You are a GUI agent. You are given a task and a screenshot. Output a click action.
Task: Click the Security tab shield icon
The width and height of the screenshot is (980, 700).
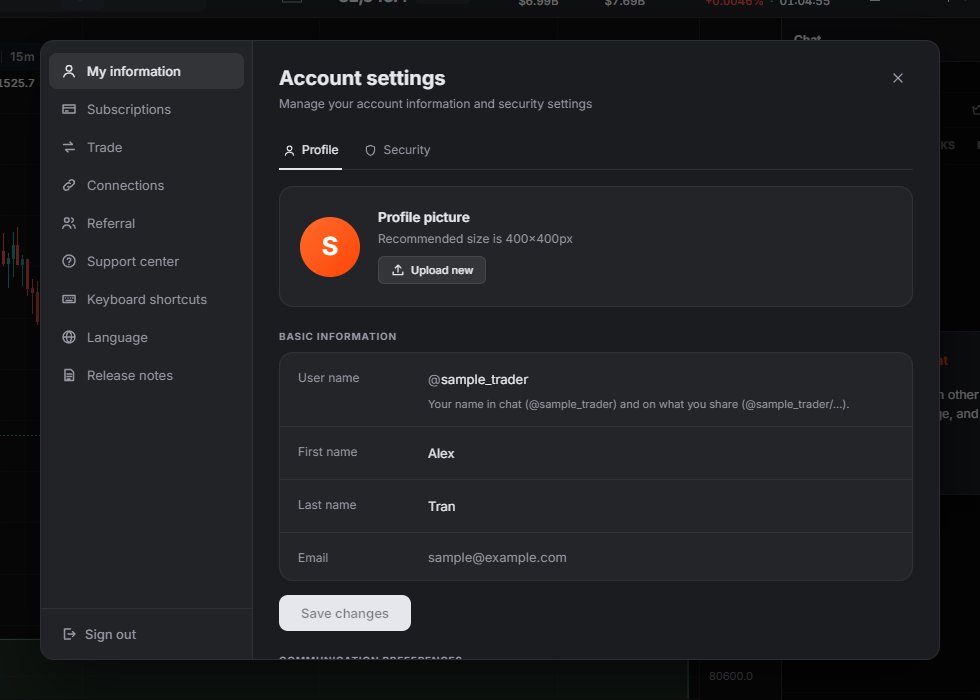tap(371, 151)
